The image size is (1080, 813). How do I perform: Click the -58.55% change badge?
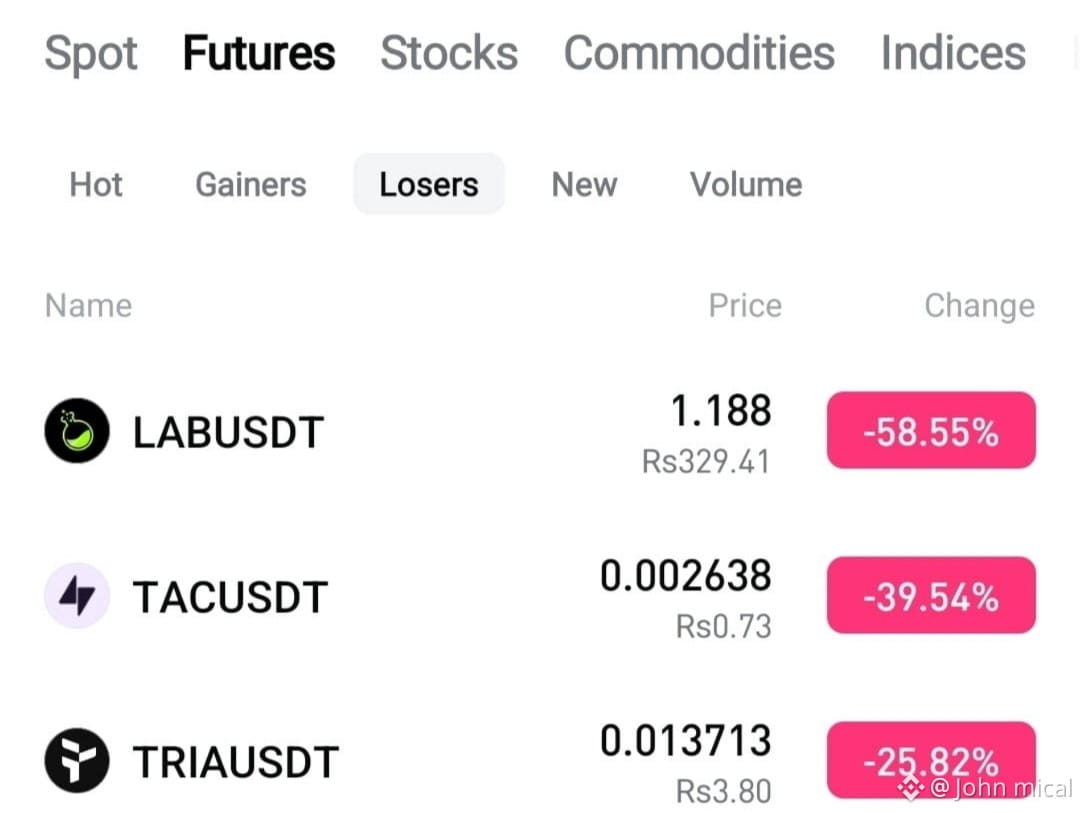point(931,431)
